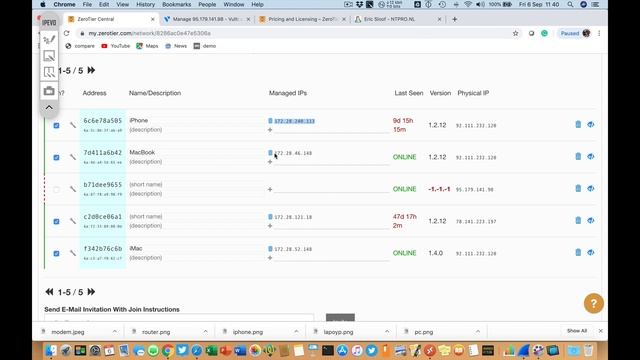Viewport: 640px width, 360px height.
Task: Hide iPhone member with crossed-eye icon
Action: point(591,124)
